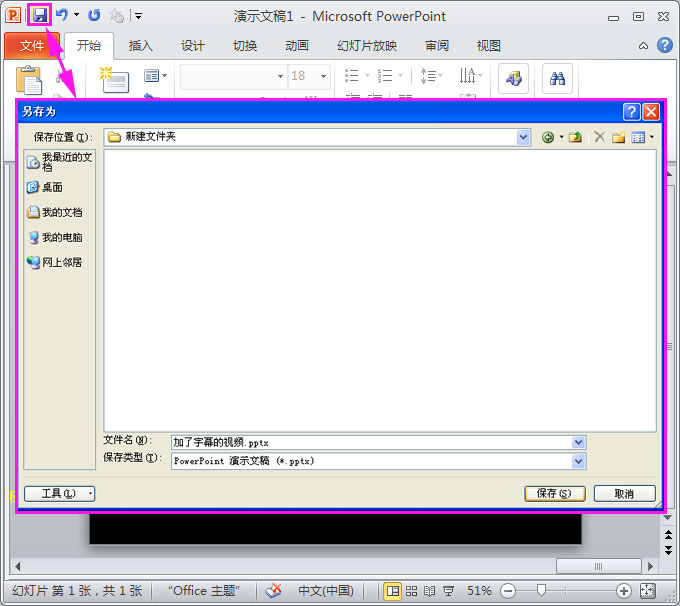Switch to the 设计 ribbon tab
Image resolution: width=680 pixels, height=606 pixels.
coord(193,46)
